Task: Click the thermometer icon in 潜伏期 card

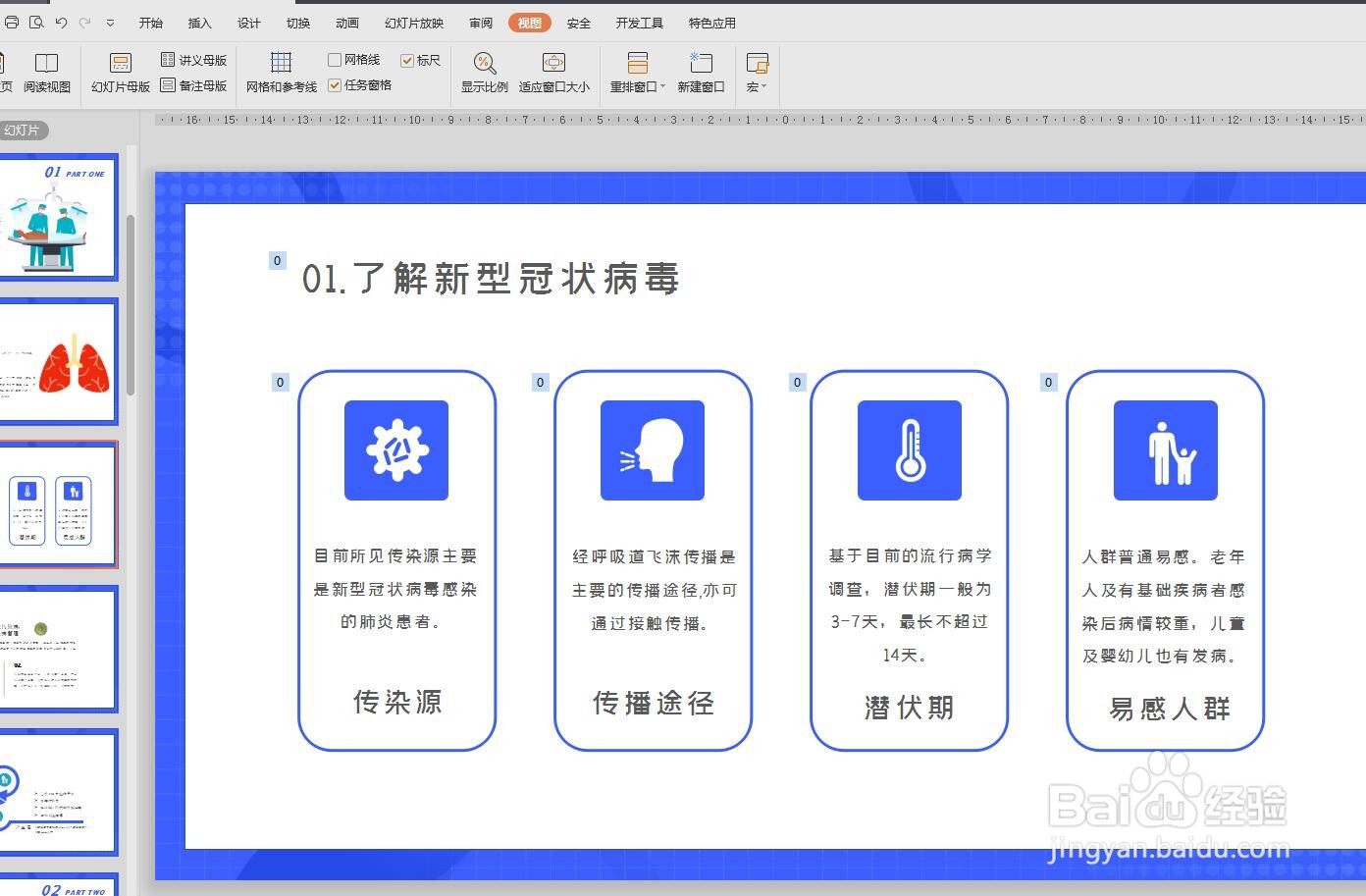Action: point(910,450)
